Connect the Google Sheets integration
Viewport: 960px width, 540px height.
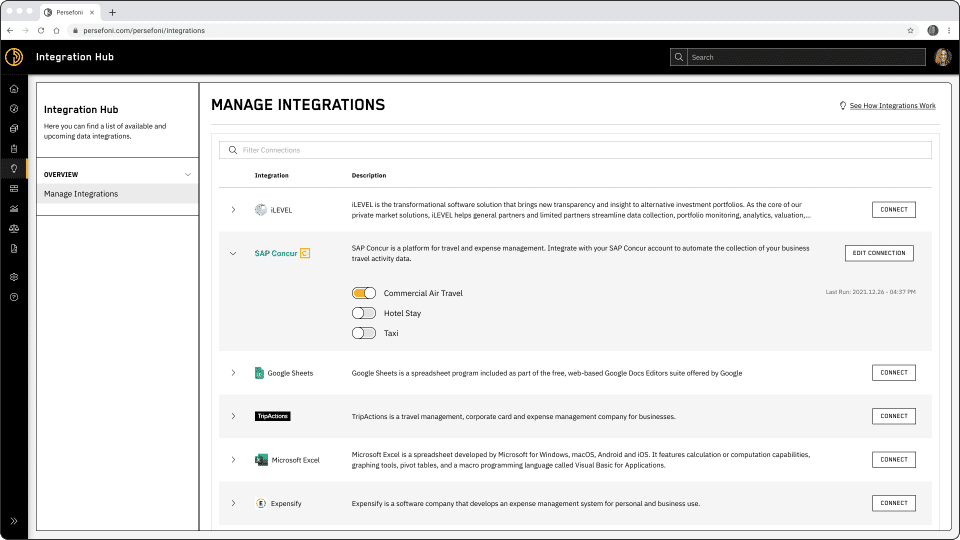pyautogui.click(x=894, y=372)
